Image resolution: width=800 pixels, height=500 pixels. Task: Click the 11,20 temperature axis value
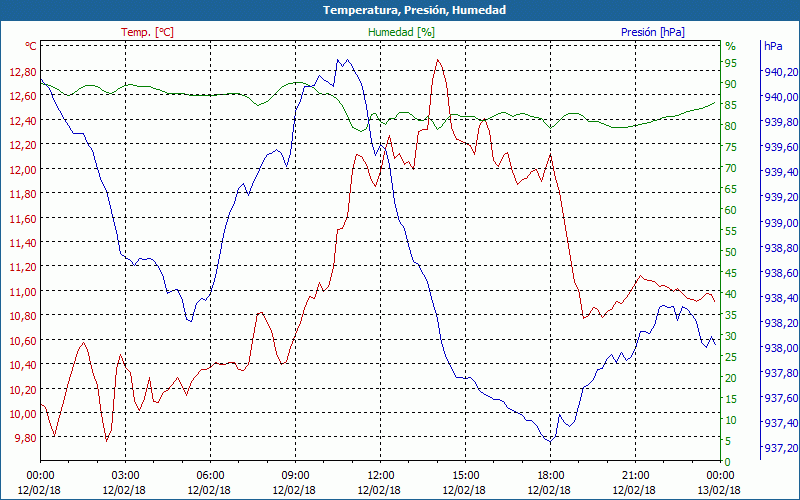(x=23, y=268)
